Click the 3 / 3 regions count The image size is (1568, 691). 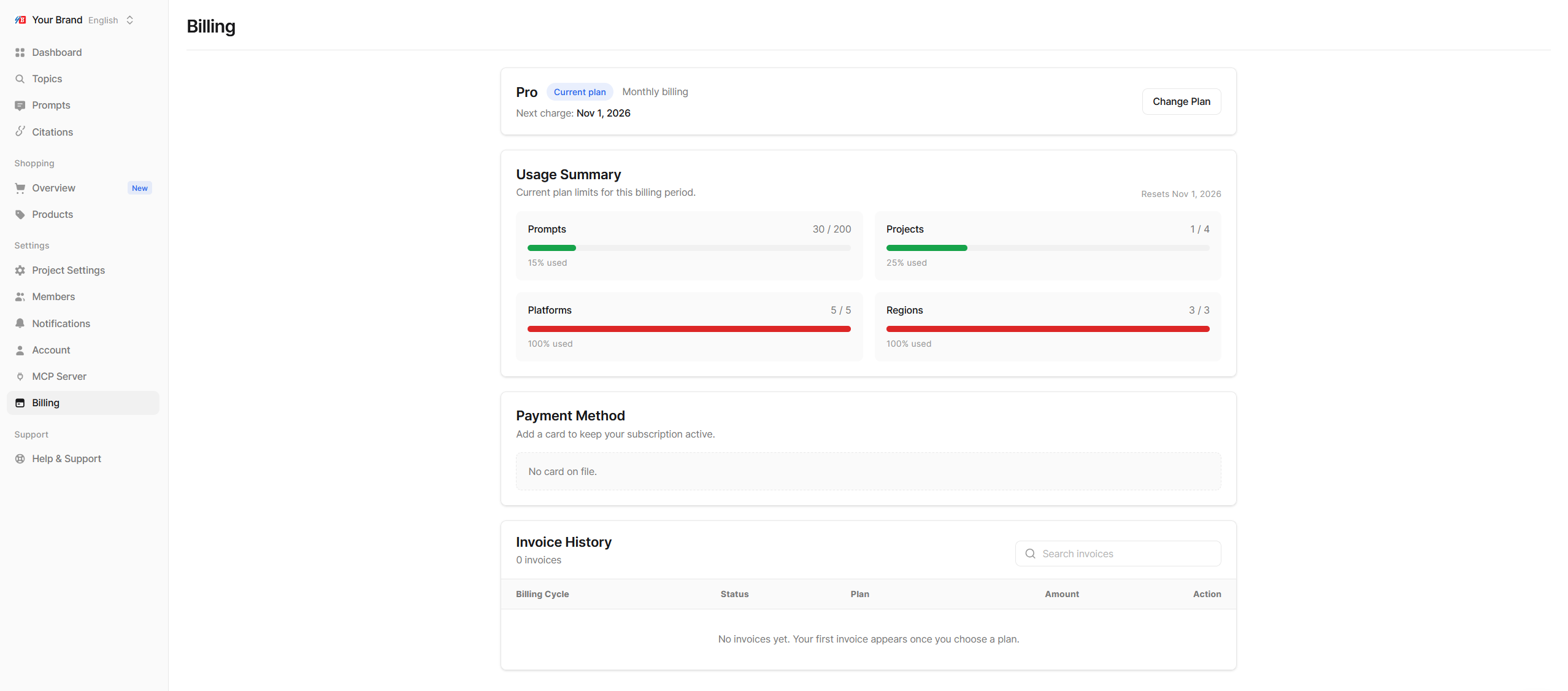coord(1199,310)
